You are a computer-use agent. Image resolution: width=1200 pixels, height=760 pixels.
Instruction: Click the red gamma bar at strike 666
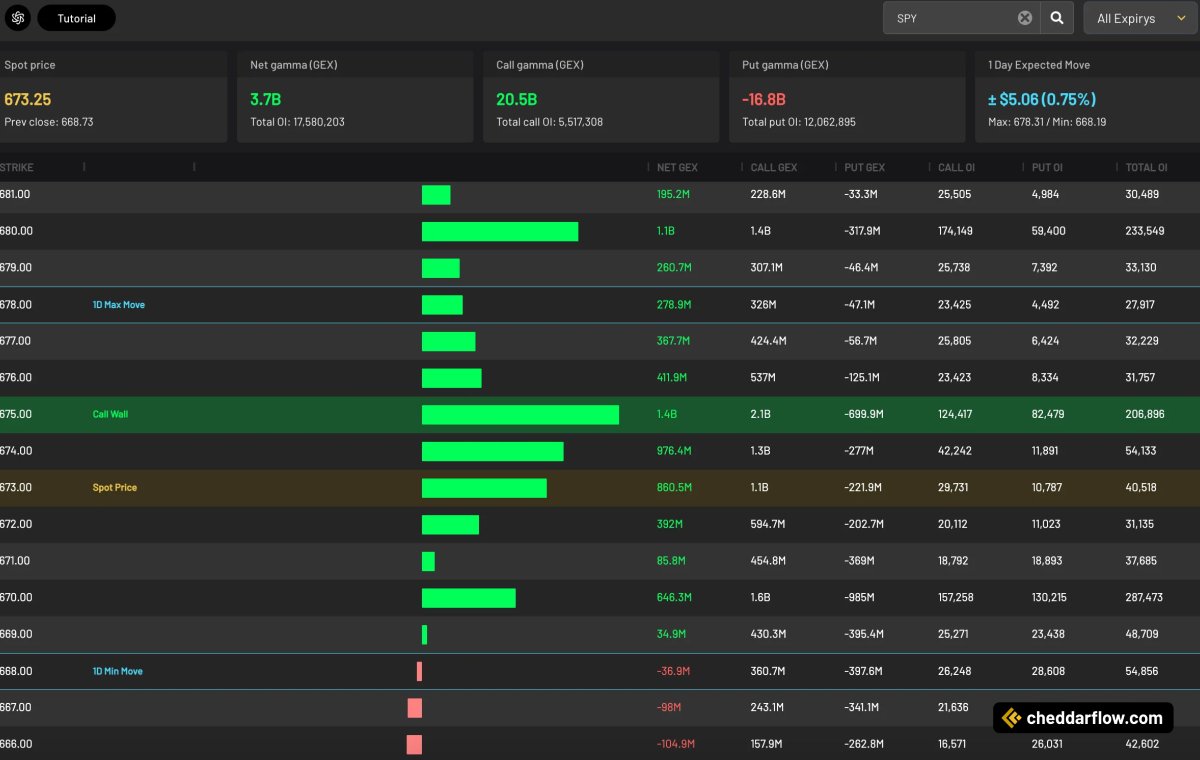(x=415, y=744)
